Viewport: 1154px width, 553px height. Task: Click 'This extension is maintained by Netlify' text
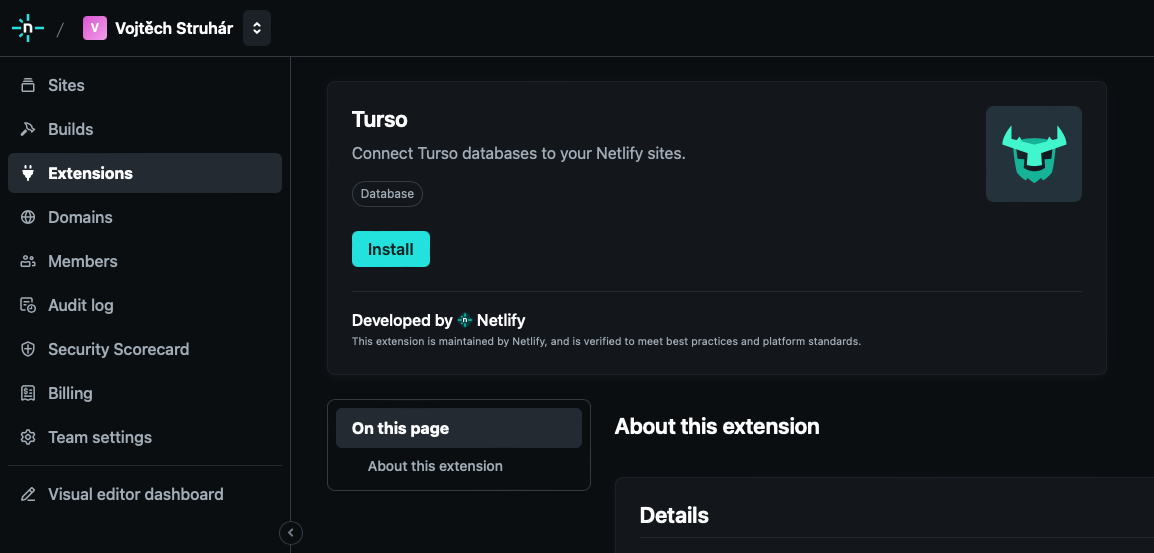tap(606, 342)
